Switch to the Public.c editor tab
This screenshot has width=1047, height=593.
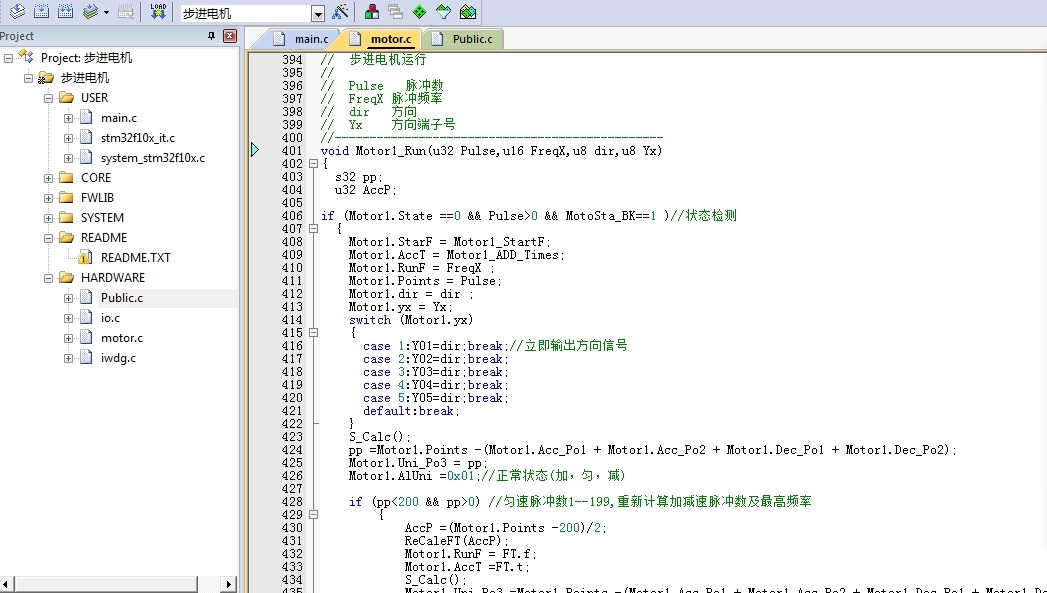pos(463,39)
